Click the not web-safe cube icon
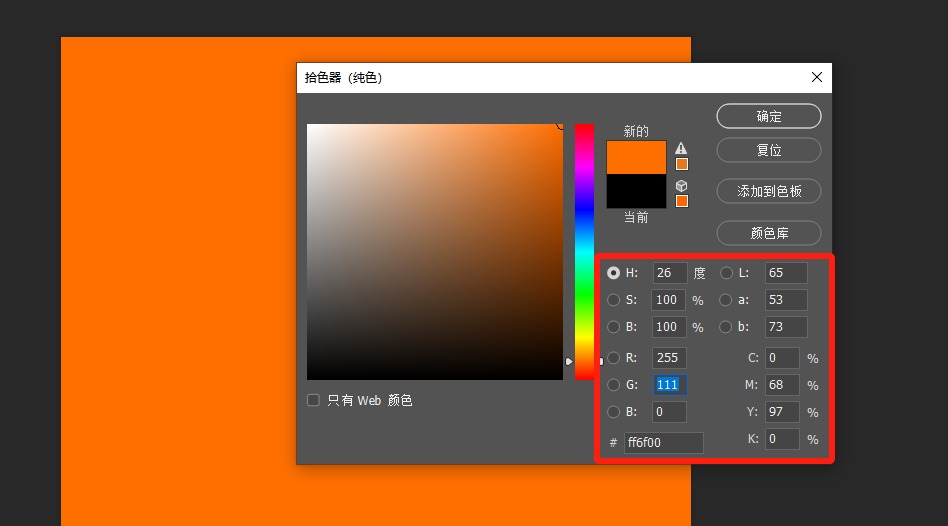The height and width of the screenshot is (526, 948). click(x=681, y=186)
